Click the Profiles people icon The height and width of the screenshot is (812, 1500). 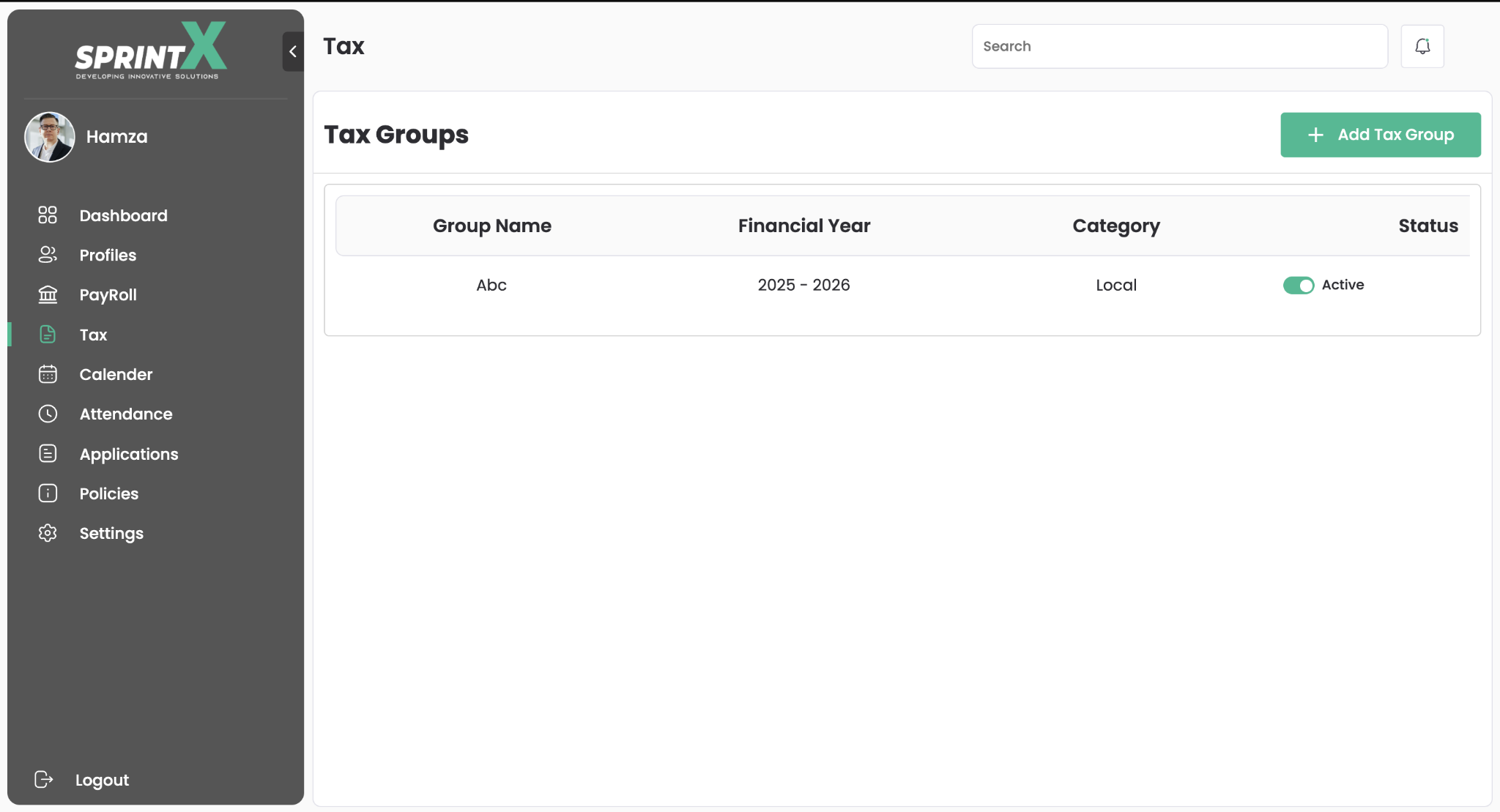pyautogui.click(x=48, y=255)
